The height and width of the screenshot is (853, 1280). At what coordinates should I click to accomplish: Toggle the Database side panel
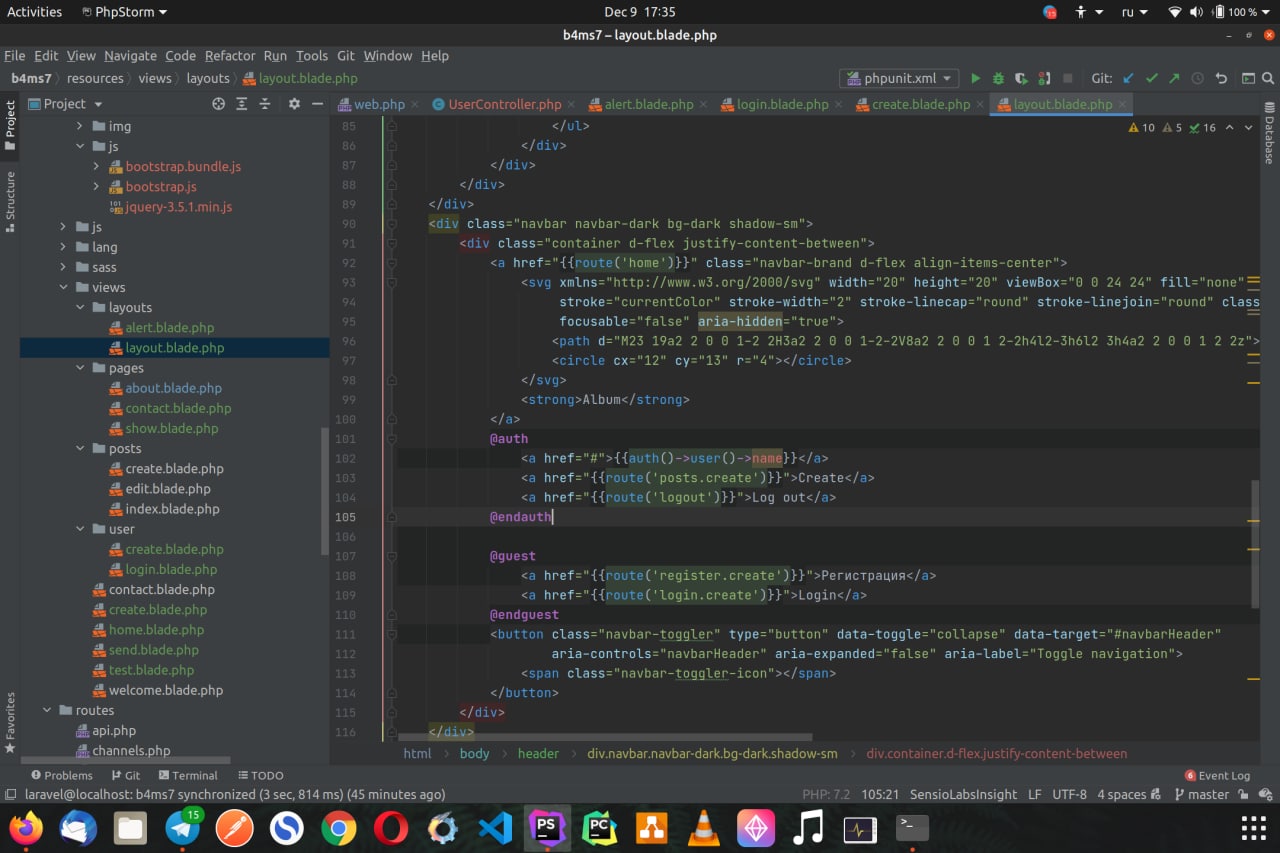coord(1269,132)
